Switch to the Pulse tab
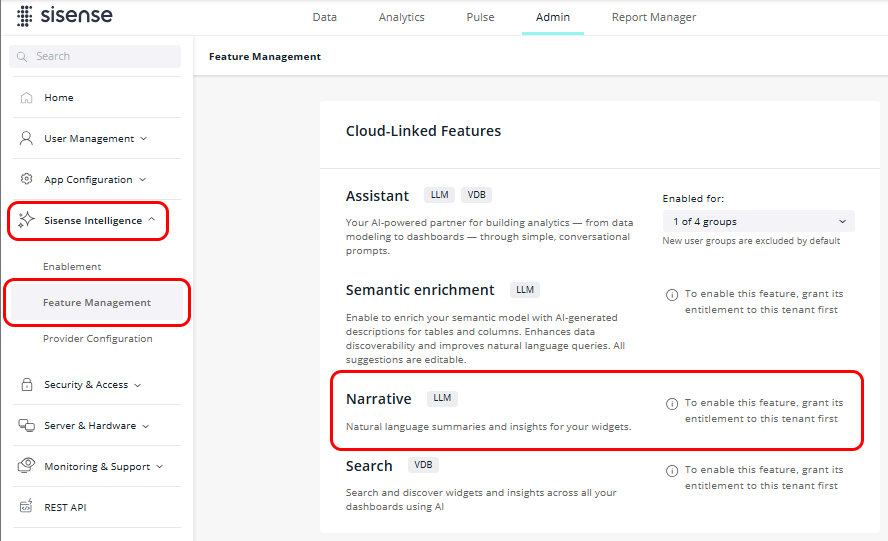 click(x=480, y=17)
